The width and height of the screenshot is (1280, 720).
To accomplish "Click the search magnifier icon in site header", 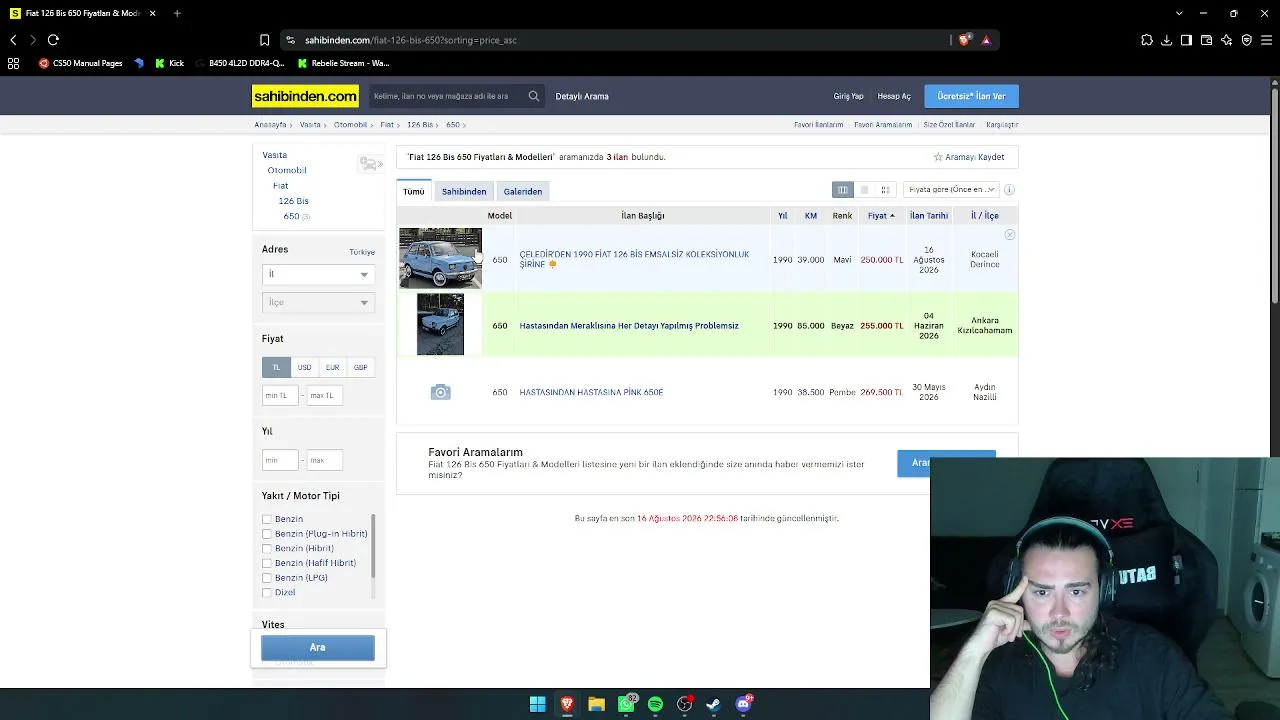I will 534,96.
